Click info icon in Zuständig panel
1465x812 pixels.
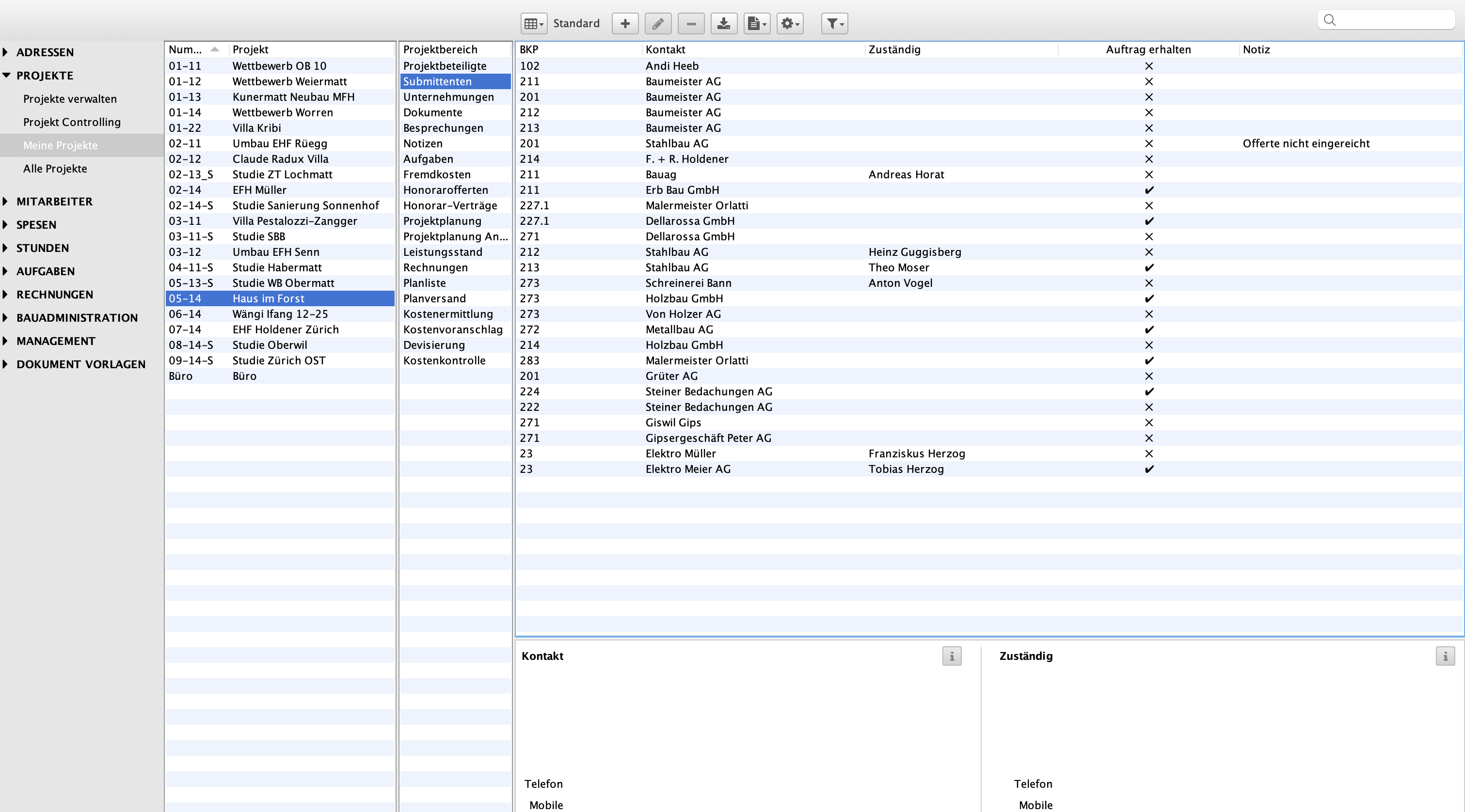[x=1445, y=656]
